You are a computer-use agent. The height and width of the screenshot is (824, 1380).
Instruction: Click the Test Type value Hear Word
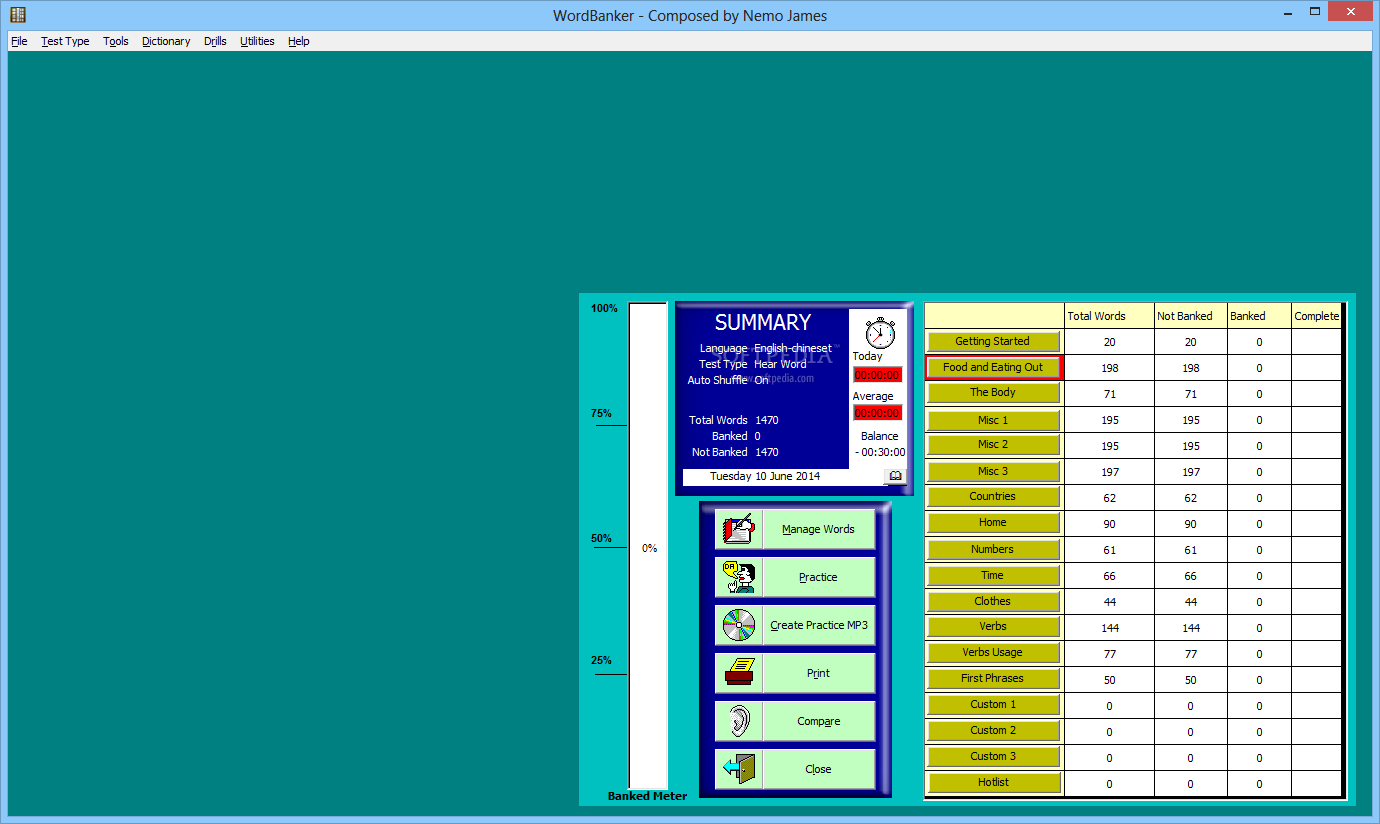[780, 364]
